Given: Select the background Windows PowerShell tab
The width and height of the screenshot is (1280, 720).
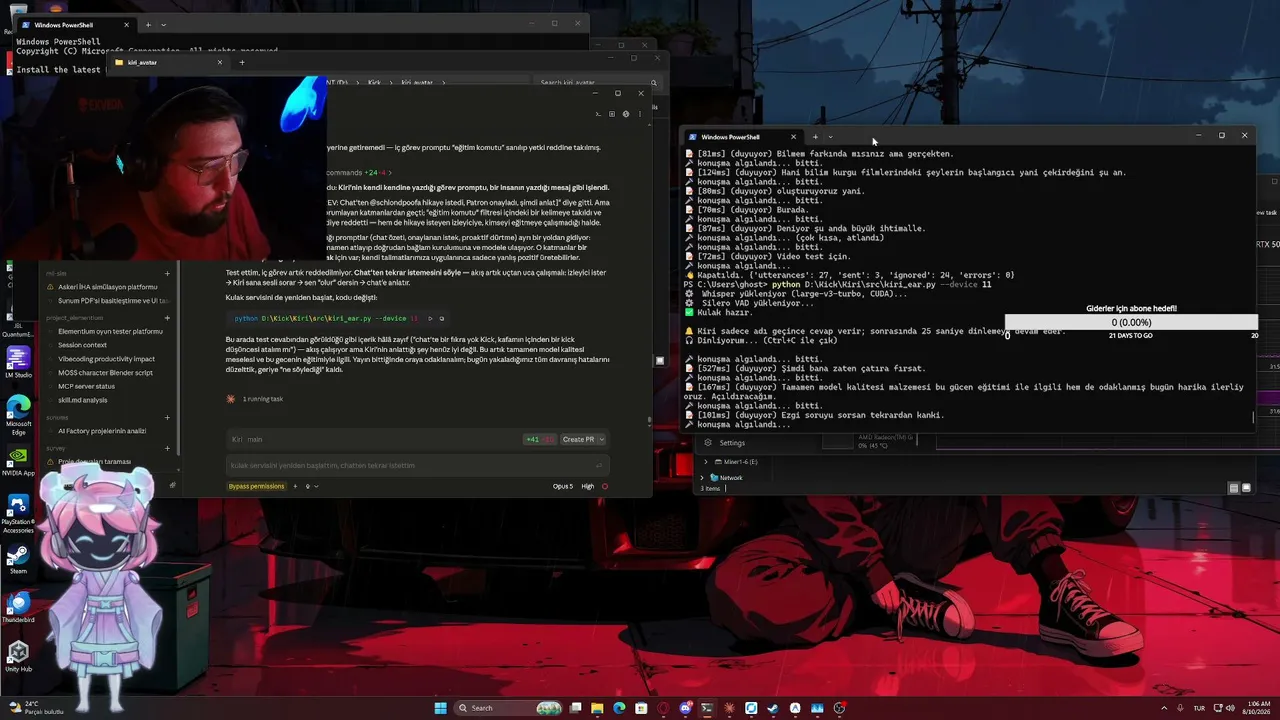Looking at the screenshot, I should (75, 25).
